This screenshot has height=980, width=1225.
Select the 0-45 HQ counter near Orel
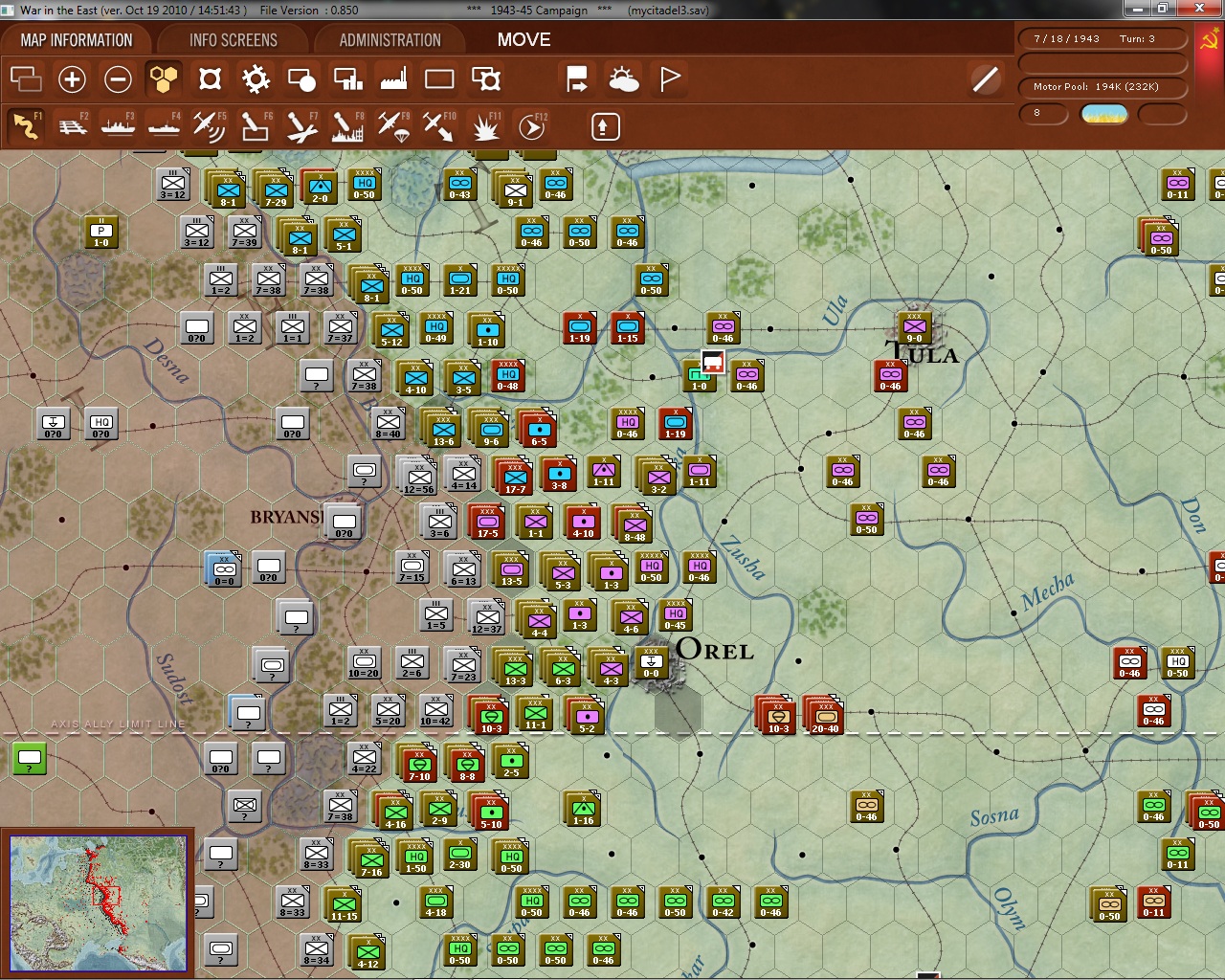(x=675, y=616)
